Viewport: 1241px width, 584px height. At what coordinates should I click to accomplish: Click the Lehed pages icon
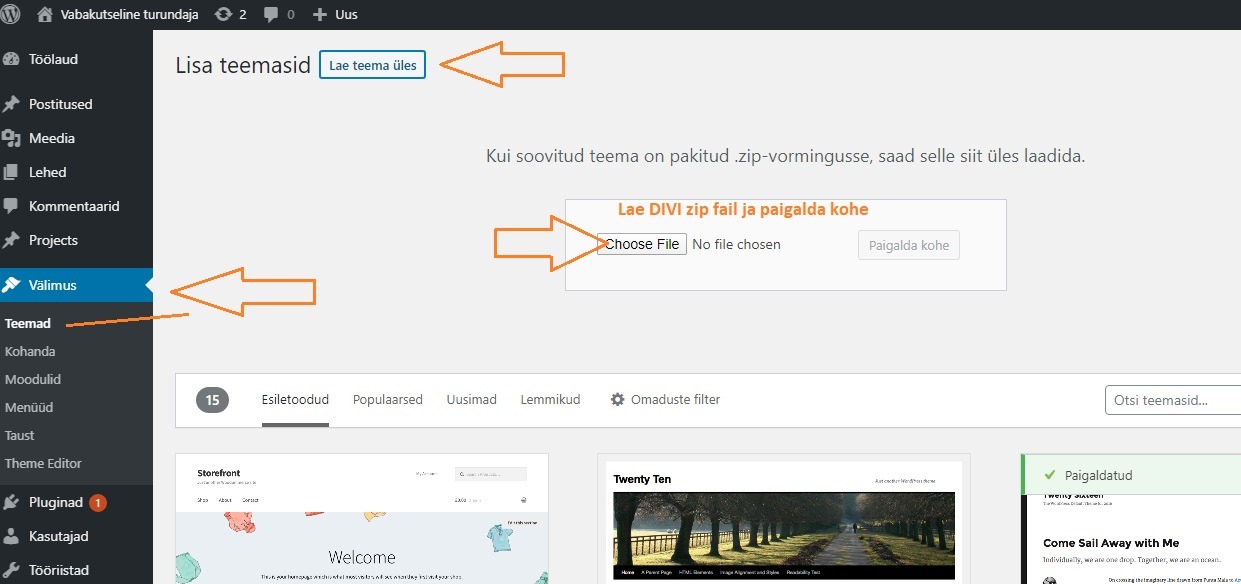tap(12, 172)
